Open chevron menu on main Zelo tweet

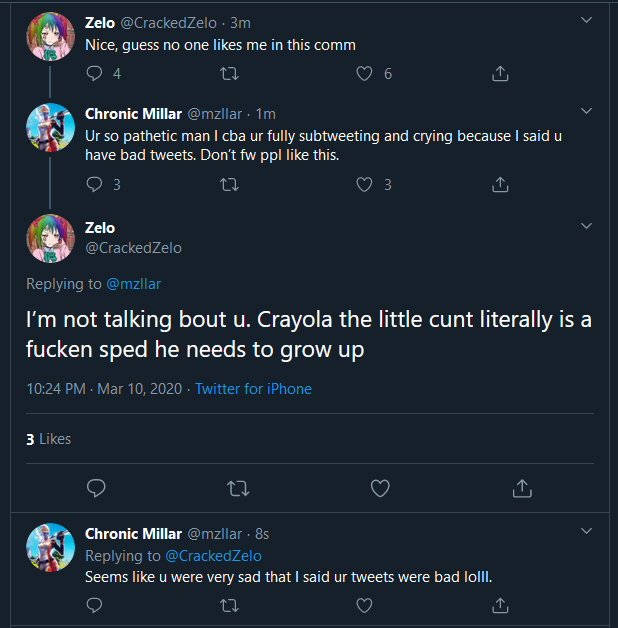(x=586, y=227)
